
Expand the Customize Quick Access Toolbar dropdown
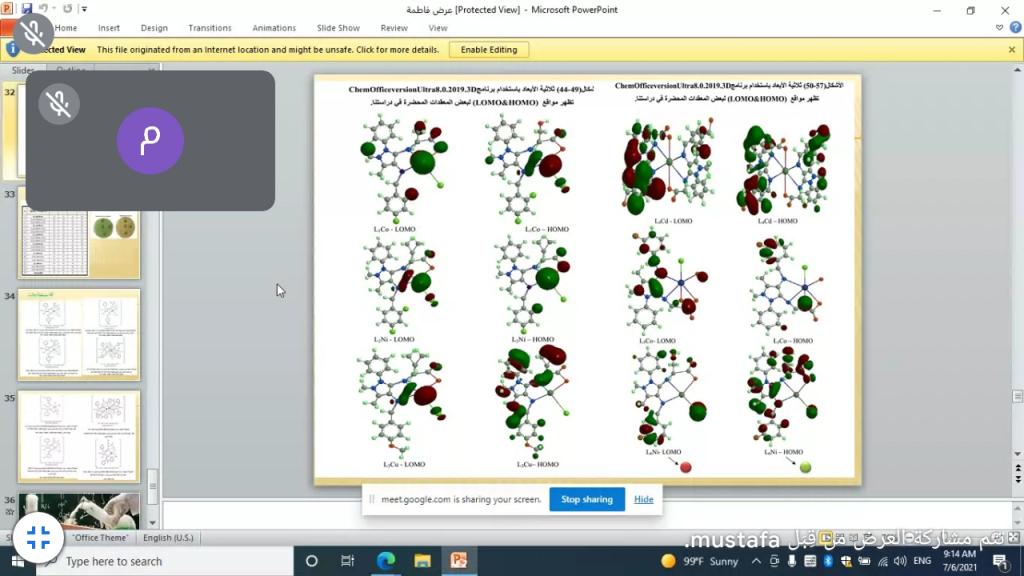[83, 9]
